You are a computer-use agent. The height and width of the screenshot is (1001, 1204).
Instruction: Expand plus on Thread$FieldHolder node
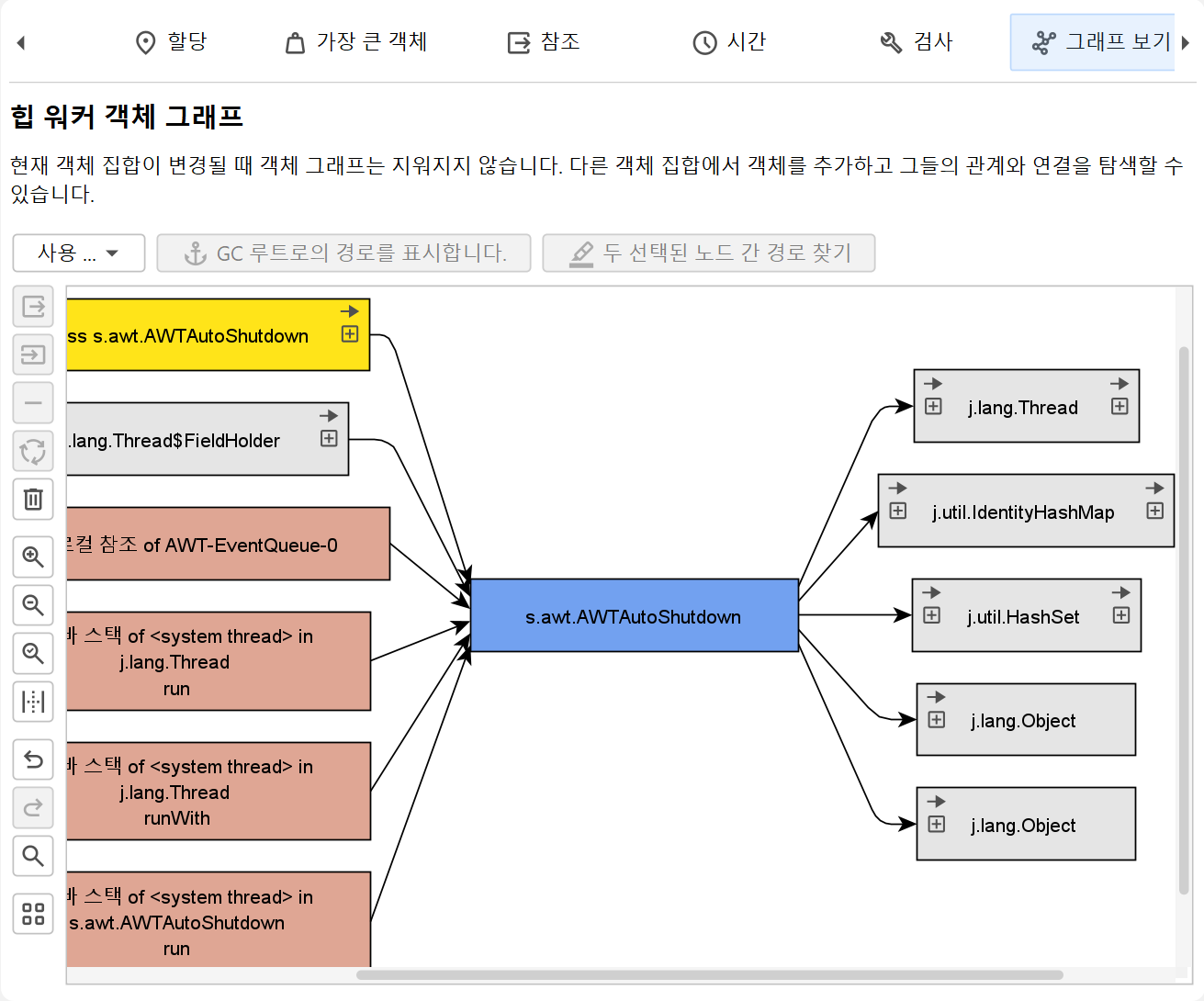click(x=329, y=439)
